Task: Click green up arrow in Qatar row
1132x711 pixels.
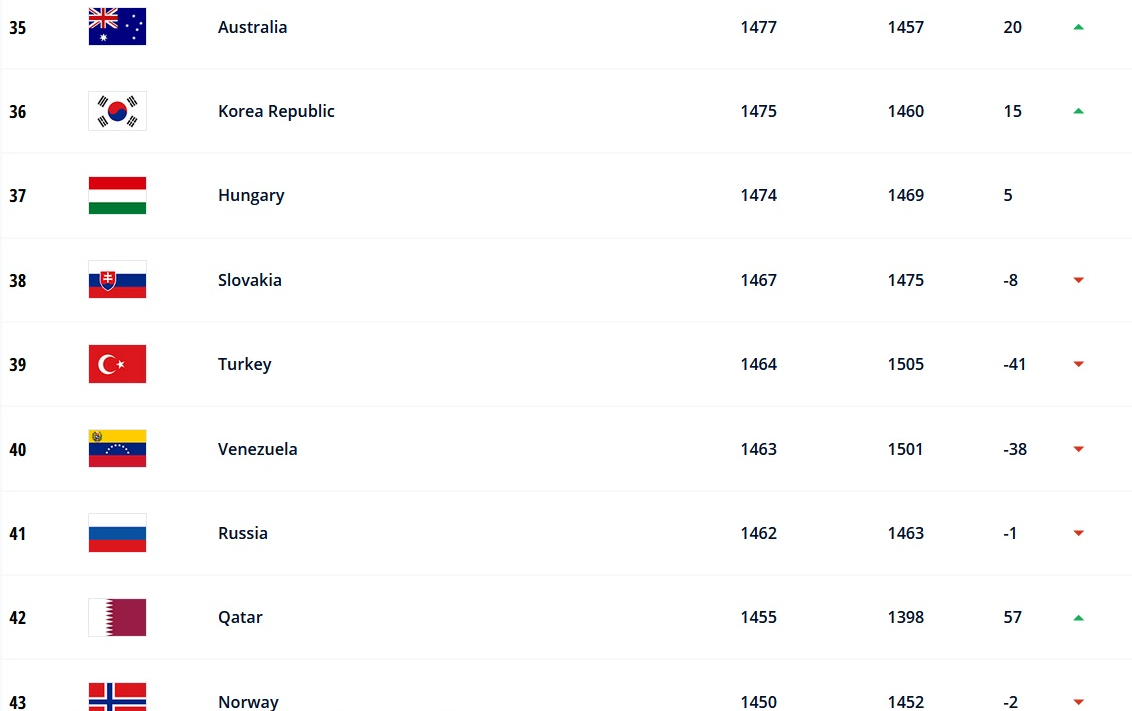Action: [1078, 617]
